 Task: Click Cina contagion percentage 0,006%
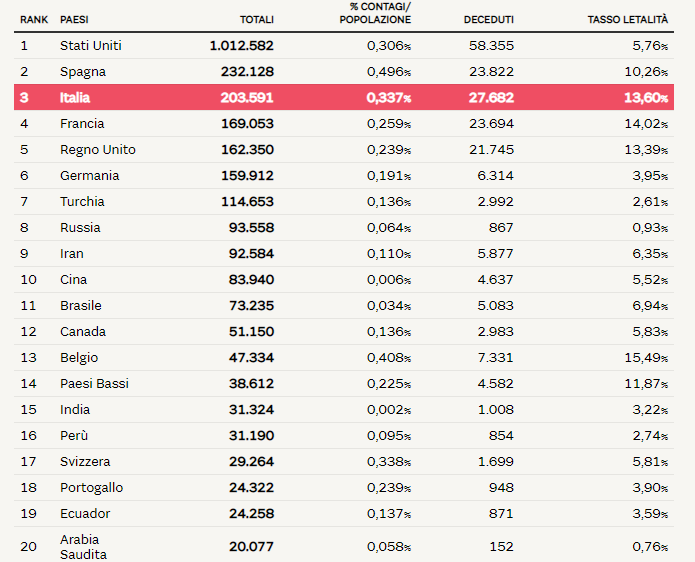click(x=389, y=280)
